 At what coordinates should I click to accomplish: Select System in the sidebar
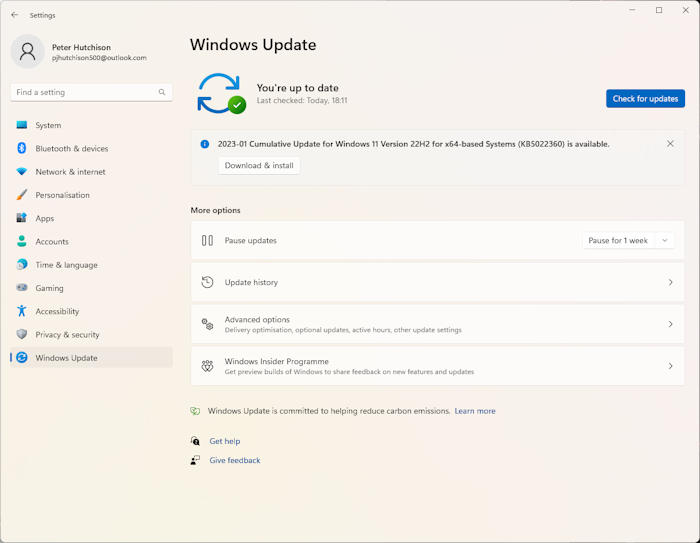pos(92,125)
